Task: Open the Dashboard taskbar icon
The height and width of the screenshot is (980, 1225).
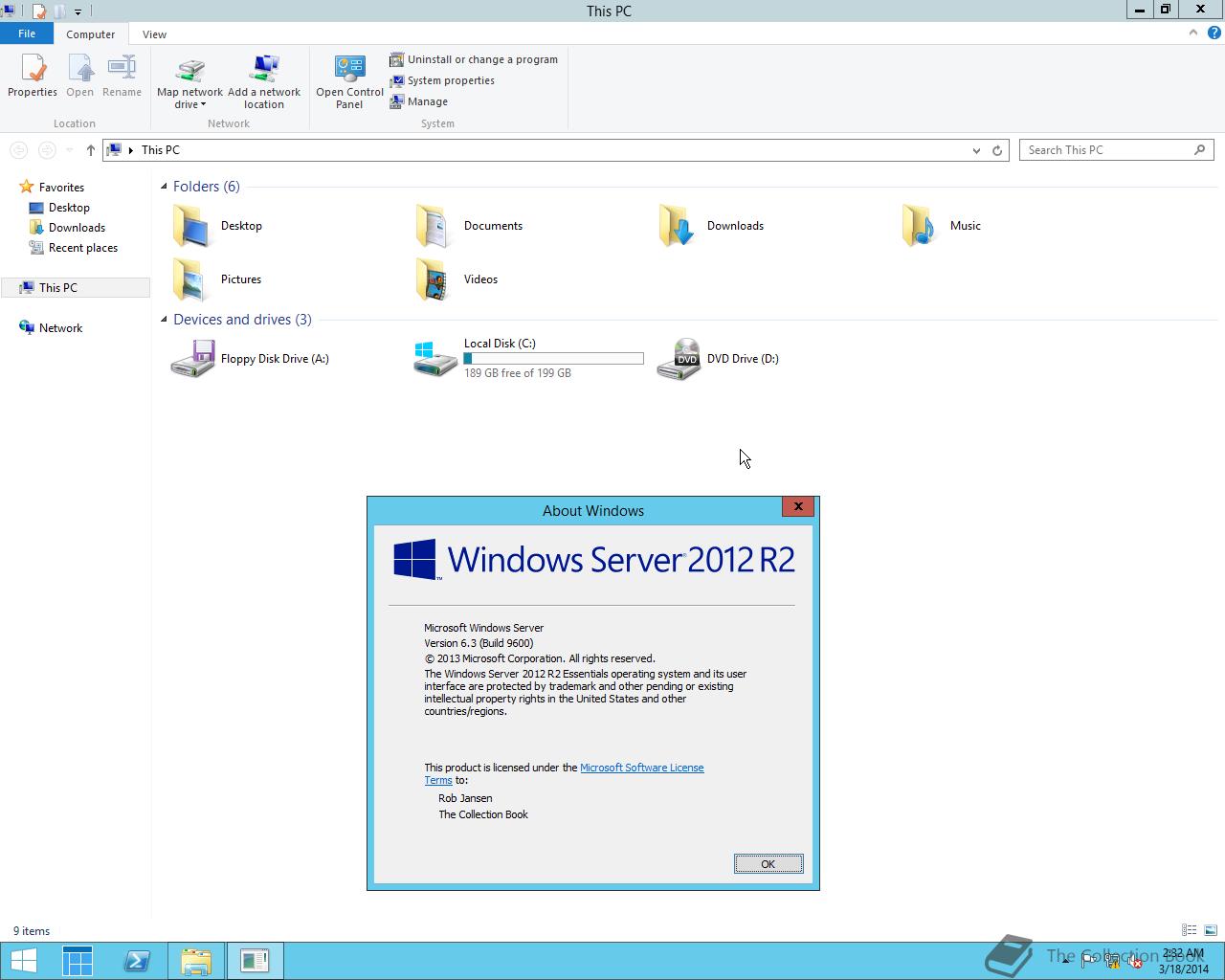Action: click(255, 961)
